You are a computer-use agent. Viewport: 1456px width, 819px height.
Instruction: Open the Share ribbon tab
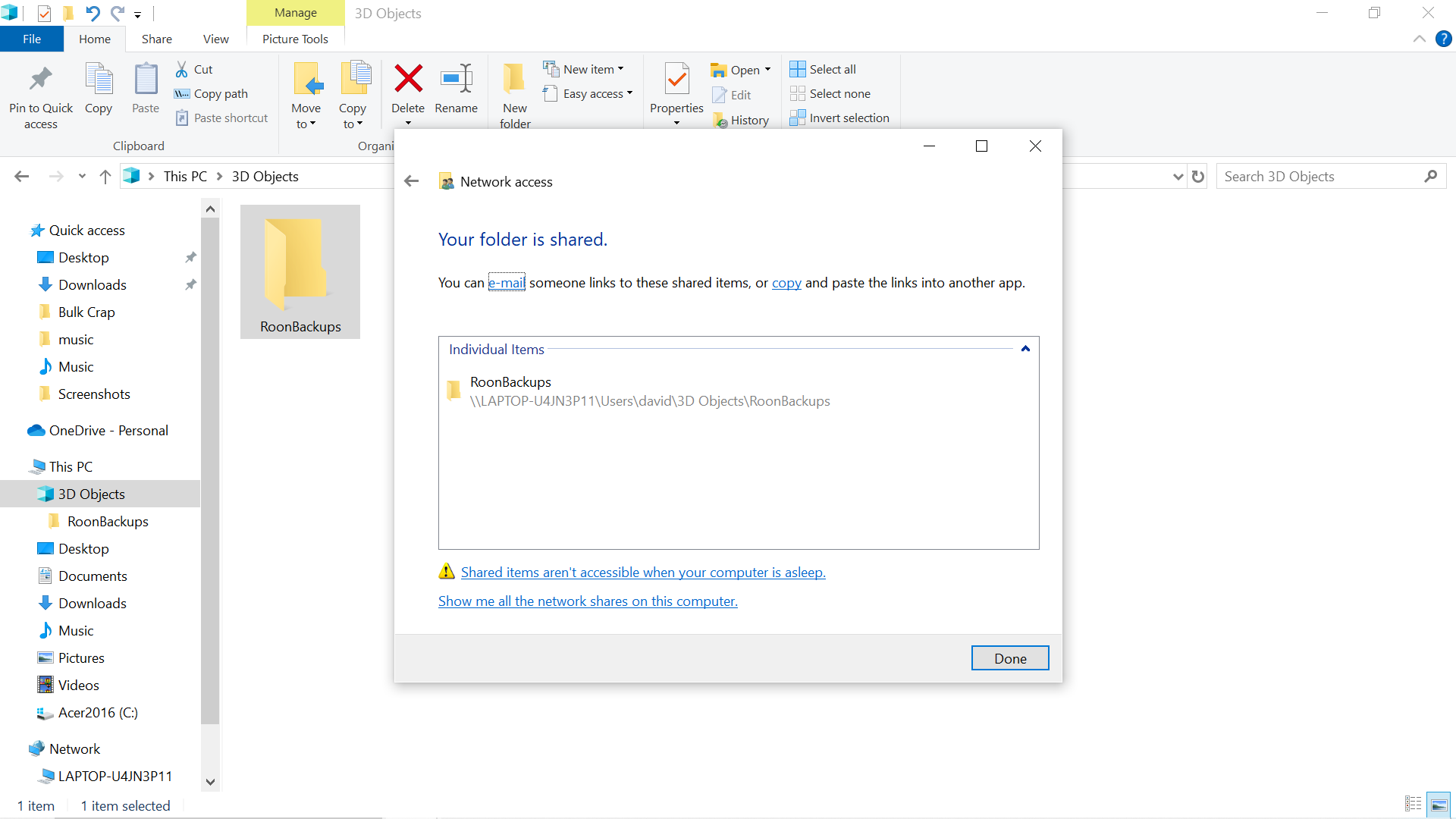[x=156, y=39]
